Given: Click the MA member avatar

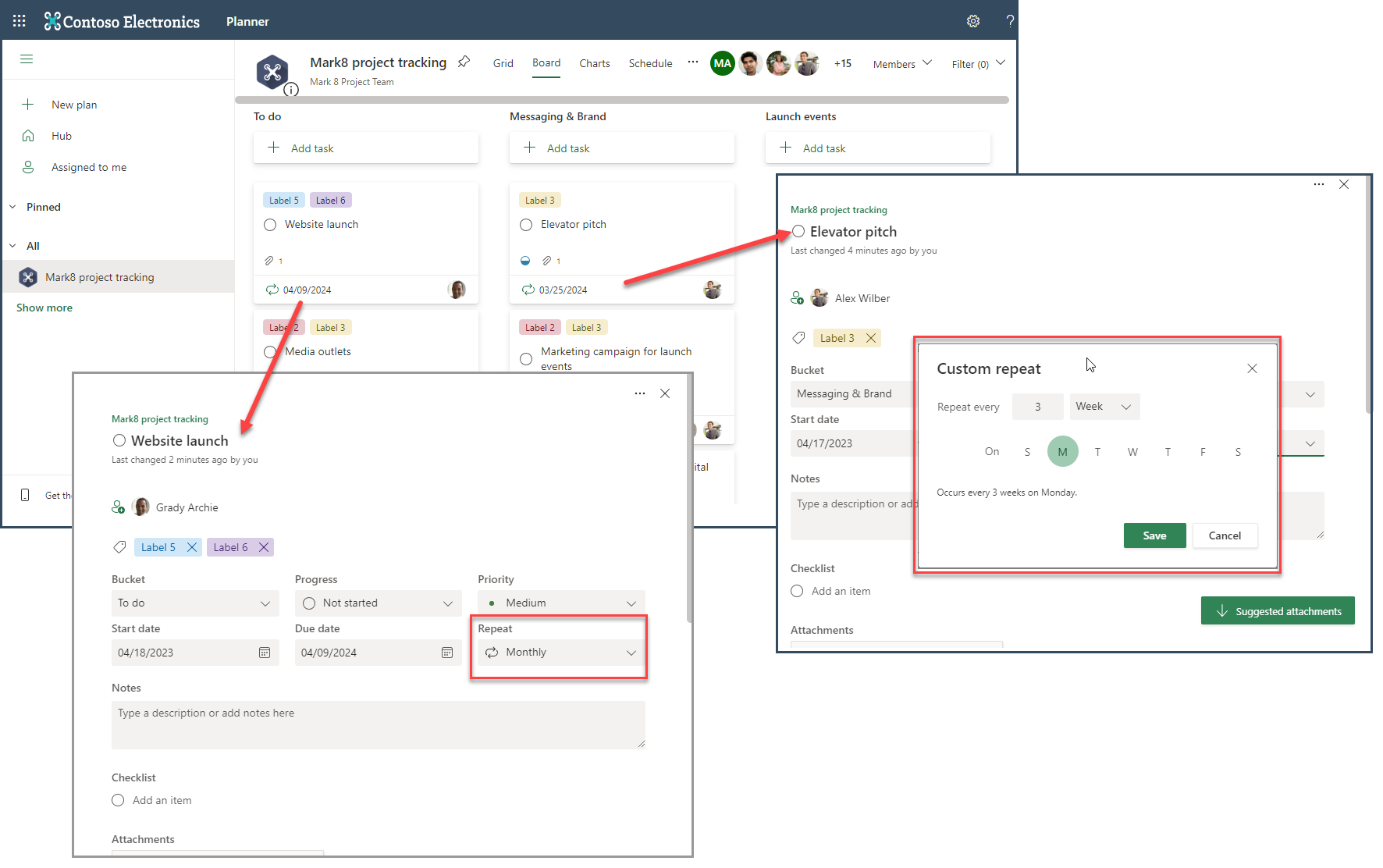Looking at the screenshot, I should (x=723, y=63).
